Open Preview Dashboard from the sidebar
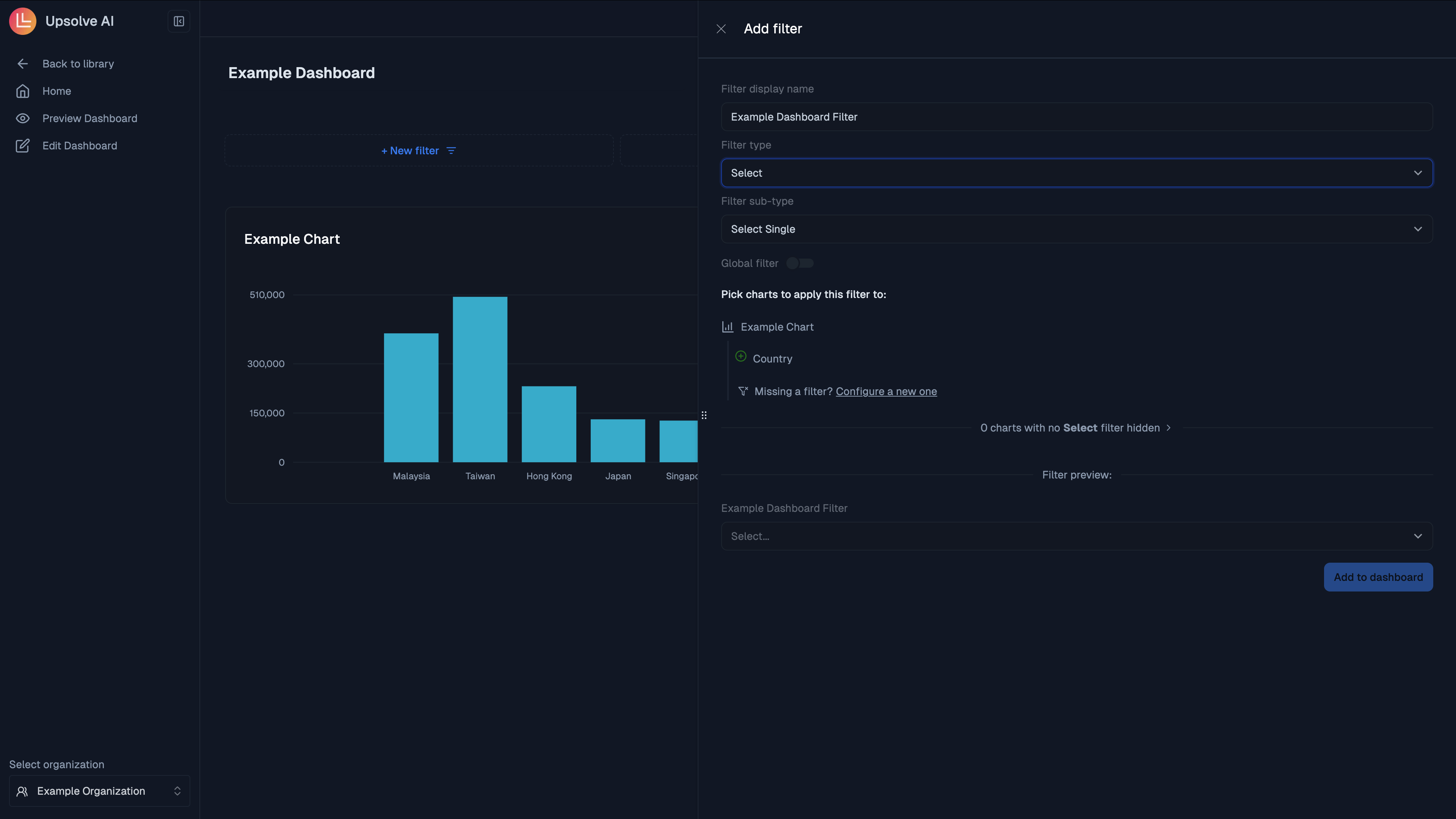This screenshot has height=819, width=1456. click(89, 118)
